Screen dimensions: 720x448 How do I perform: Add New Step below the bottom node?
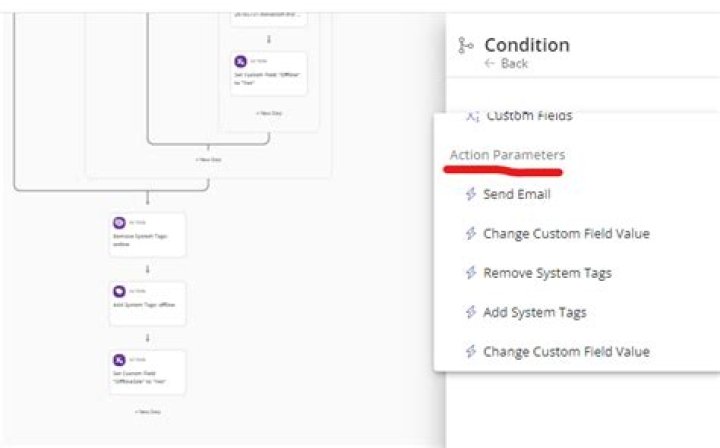pos(148,412)
